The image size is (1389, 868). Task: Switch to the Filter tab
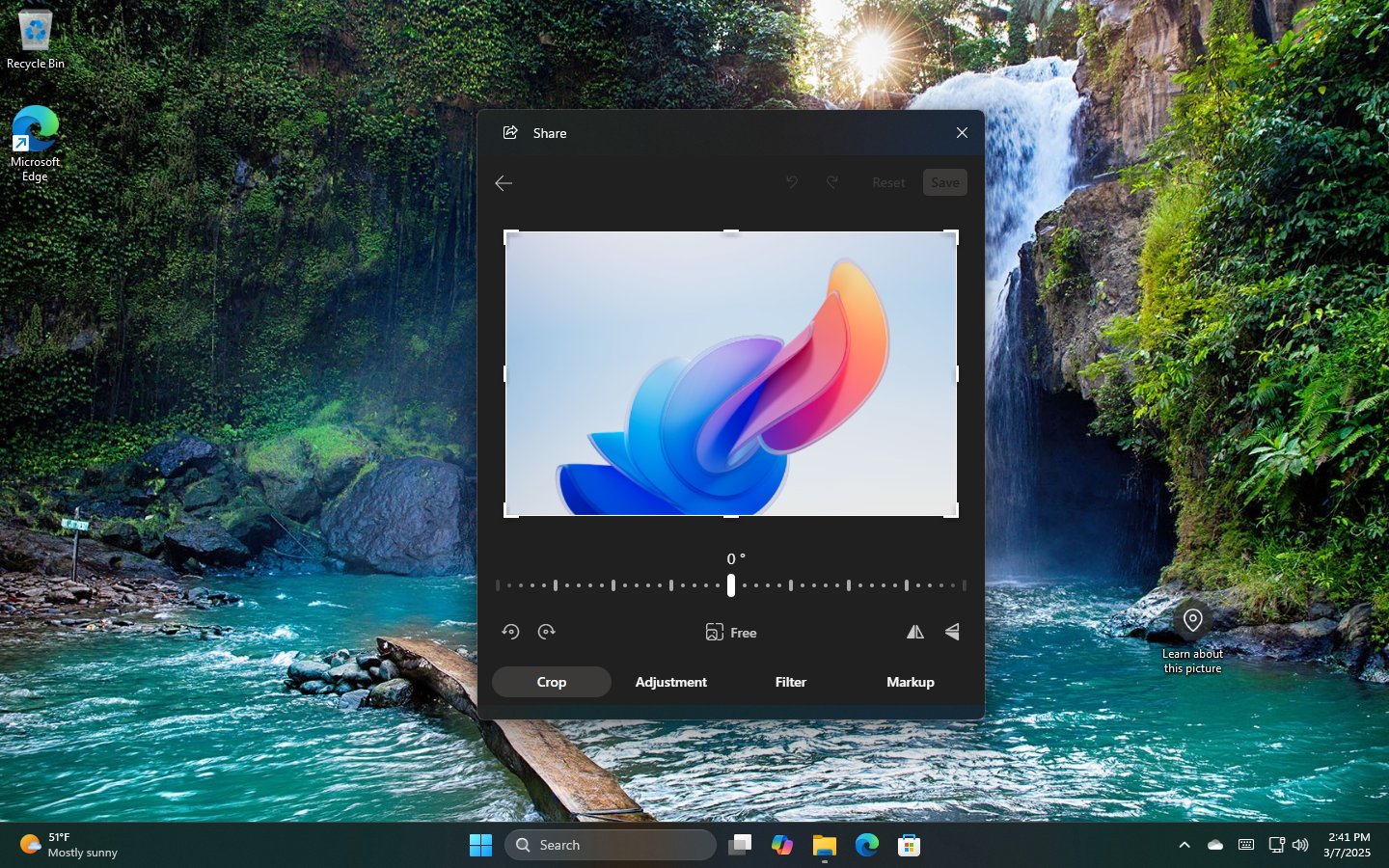(790, 682)
